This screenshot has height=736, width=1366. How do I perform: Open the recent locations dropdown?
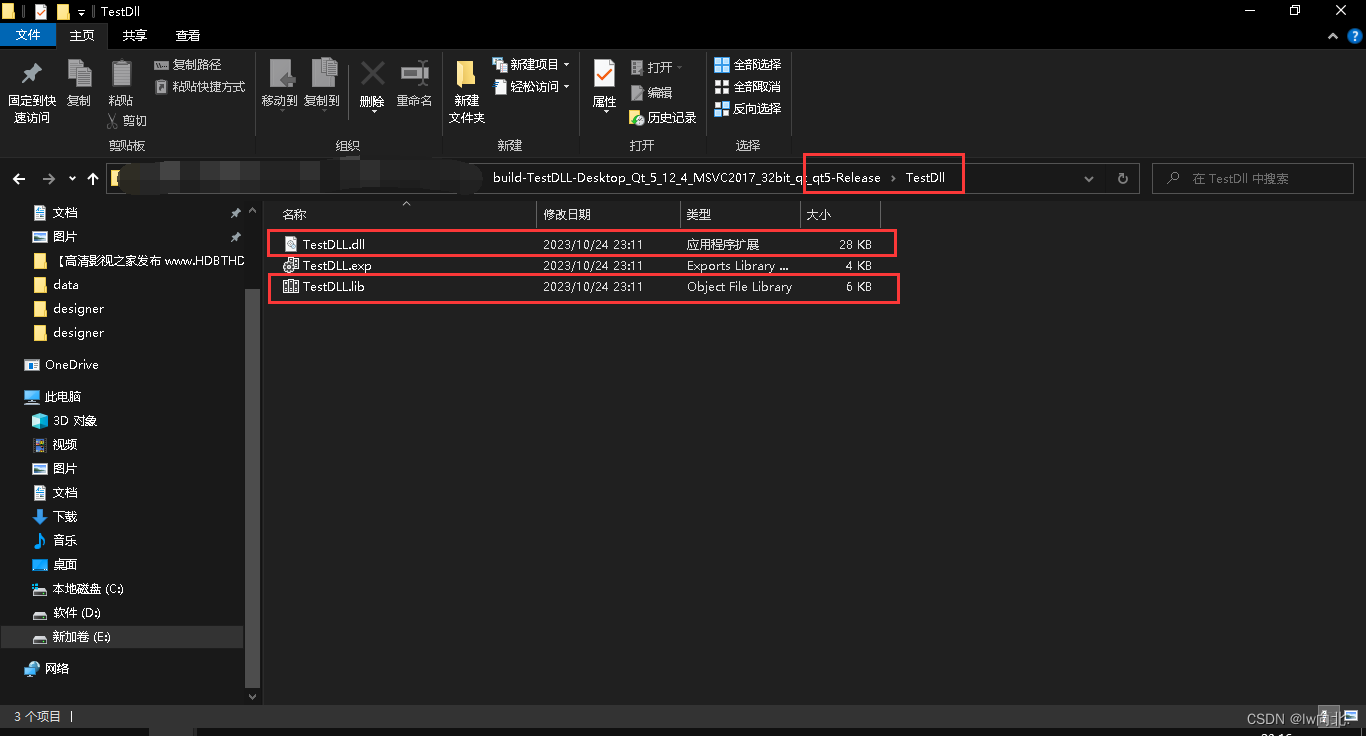click(x=72, y=179)
